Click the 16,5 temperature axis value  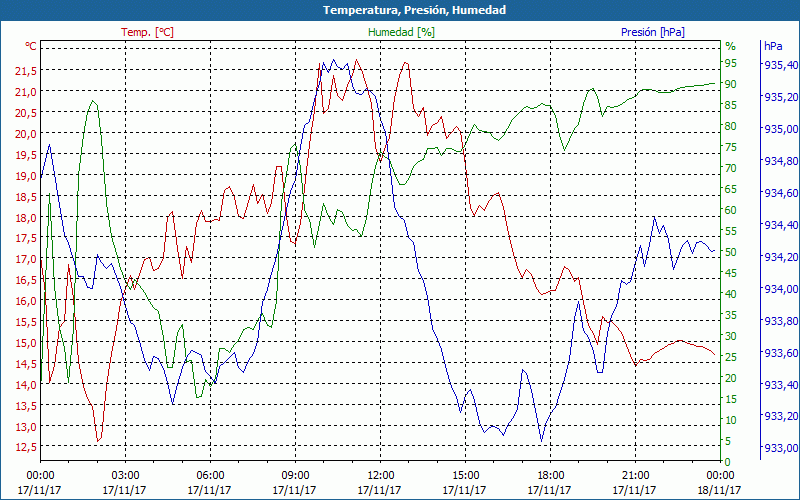pos(26,280)
